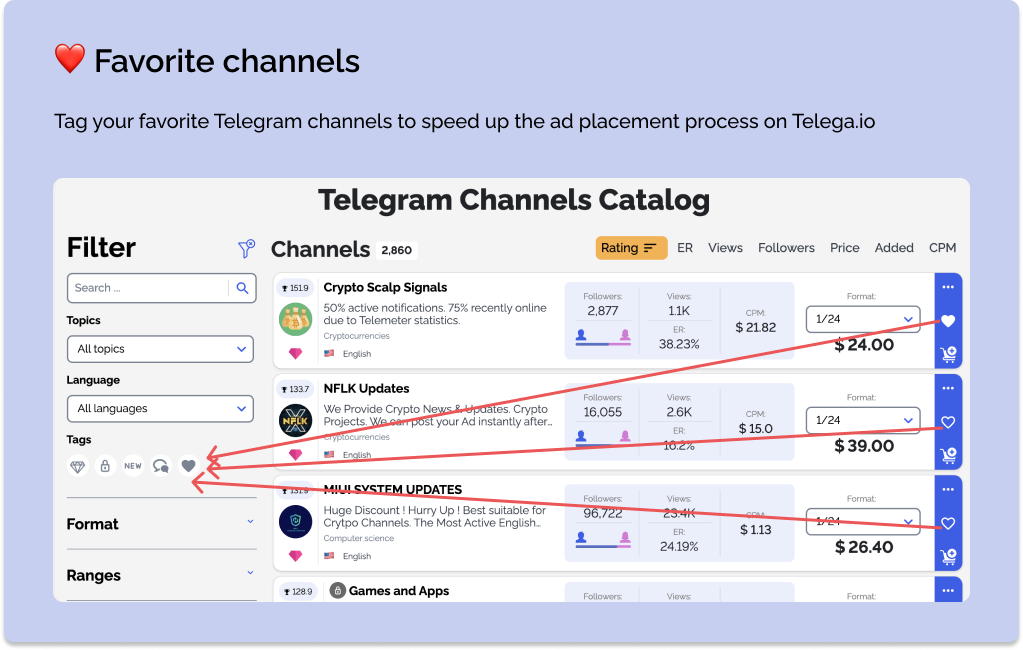Open the All topics dropdown
This screenshot has width=1023, height=650.
[x=160, y=349]
